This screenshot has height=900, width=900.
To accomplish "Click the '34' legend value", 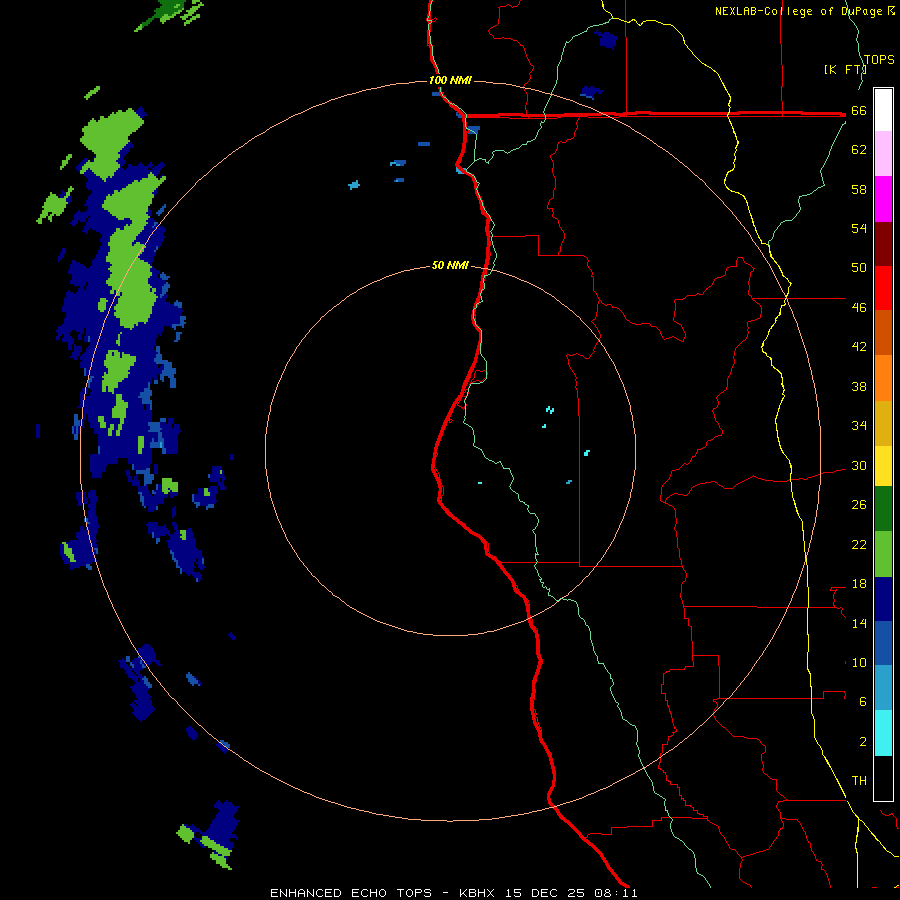I will point(859,426).
